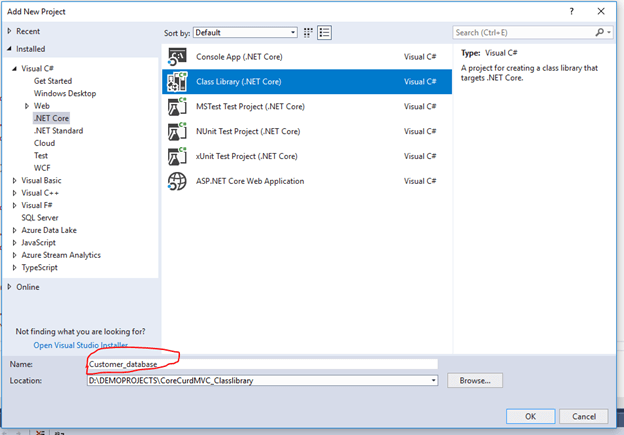Click the Cancel button
The height and width of the screenshot is (435, 624).
(x=584, y=416)
